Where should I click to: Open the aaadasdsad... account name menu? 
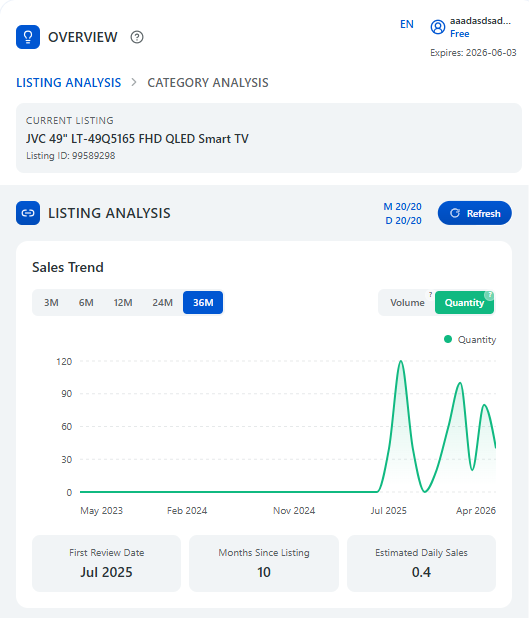(480, 21)
